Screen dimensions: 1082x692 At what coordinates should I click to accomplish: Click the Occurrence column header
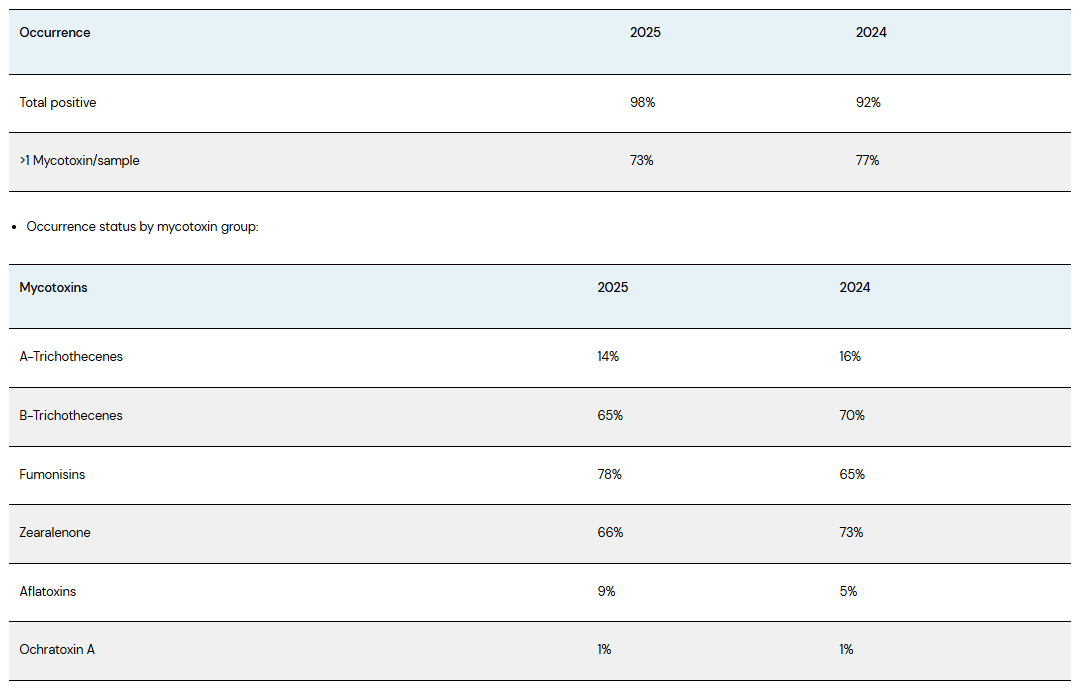(x=55, y=33)
